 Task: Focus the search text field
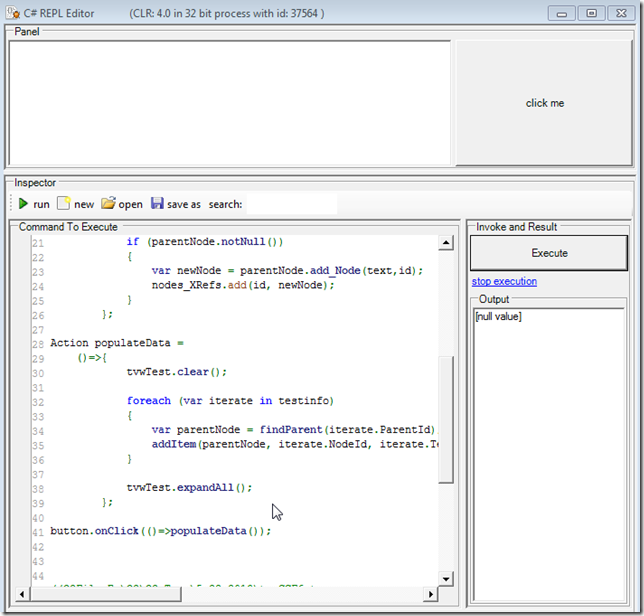point(292,204)
